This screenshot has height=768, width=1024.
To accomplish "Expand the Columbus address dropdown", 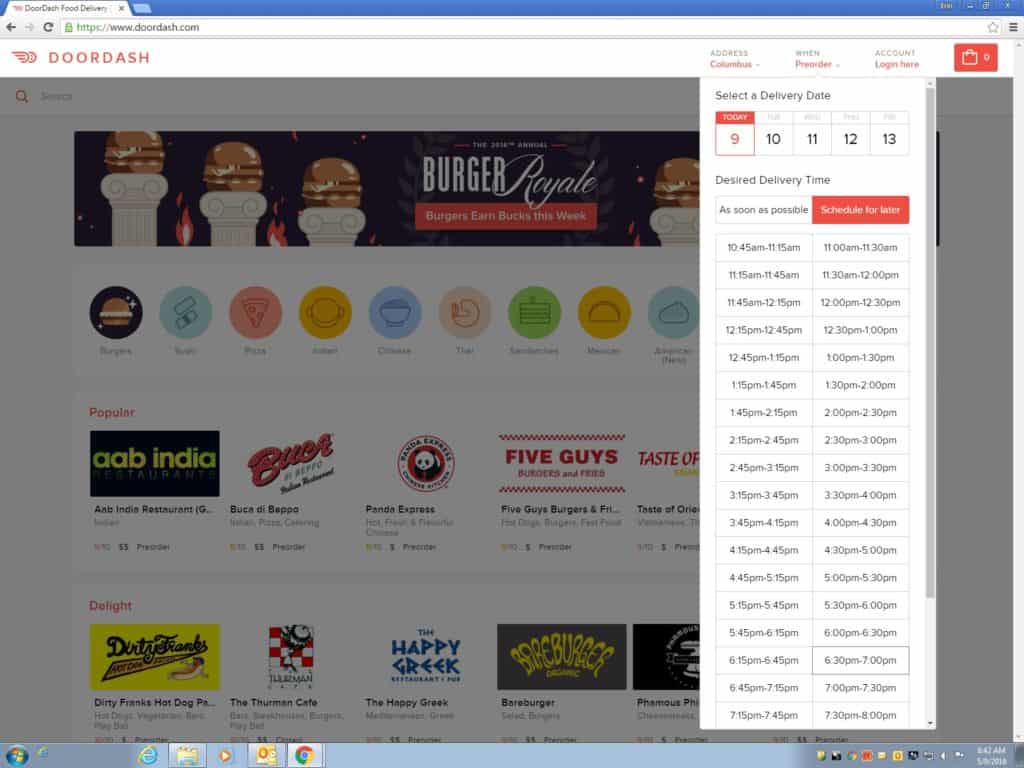I will [x=735, y=64].
